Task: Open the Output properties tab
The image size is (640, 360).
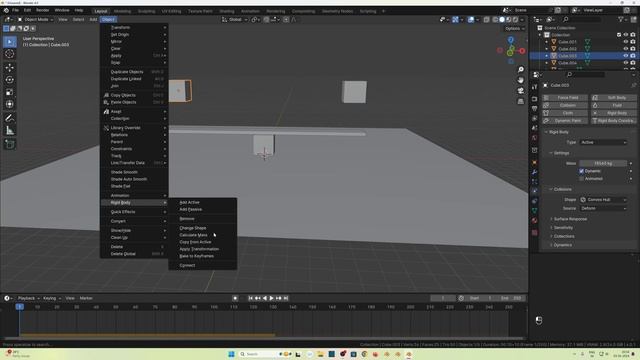Action: [534, 109]
